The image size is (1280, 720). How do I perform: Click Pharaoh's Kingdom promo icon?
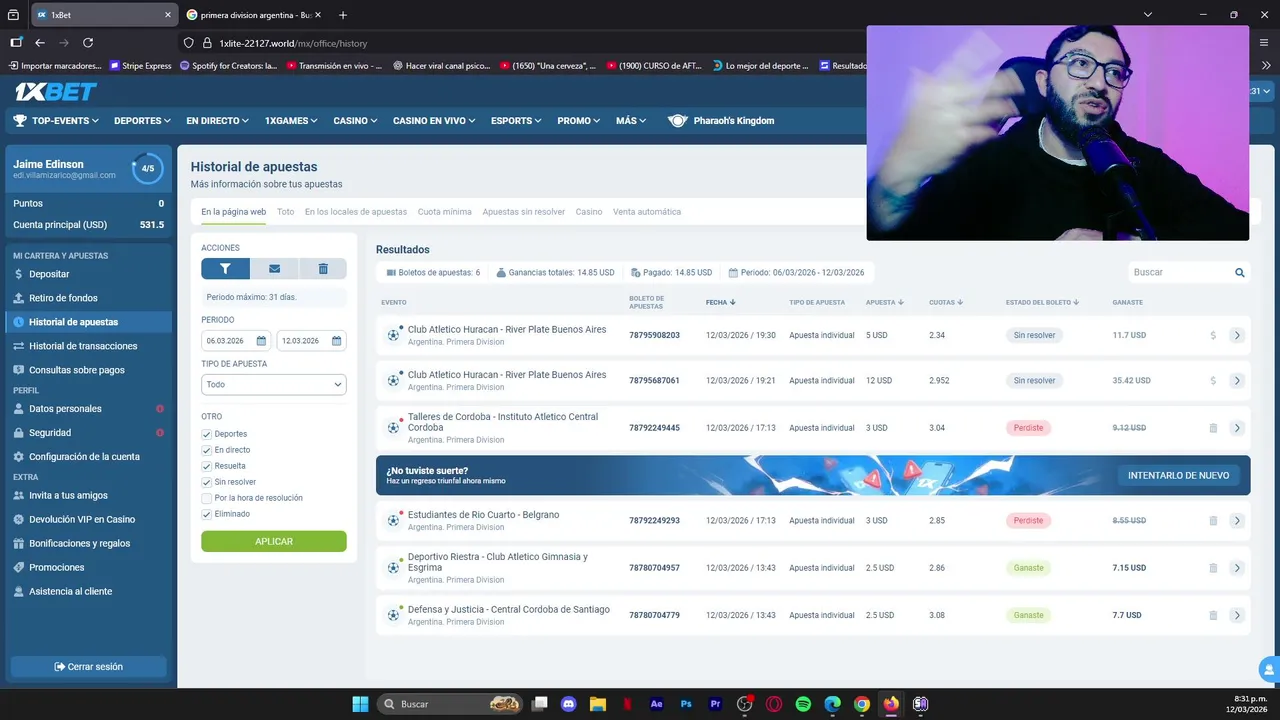[x=678, y=121]
